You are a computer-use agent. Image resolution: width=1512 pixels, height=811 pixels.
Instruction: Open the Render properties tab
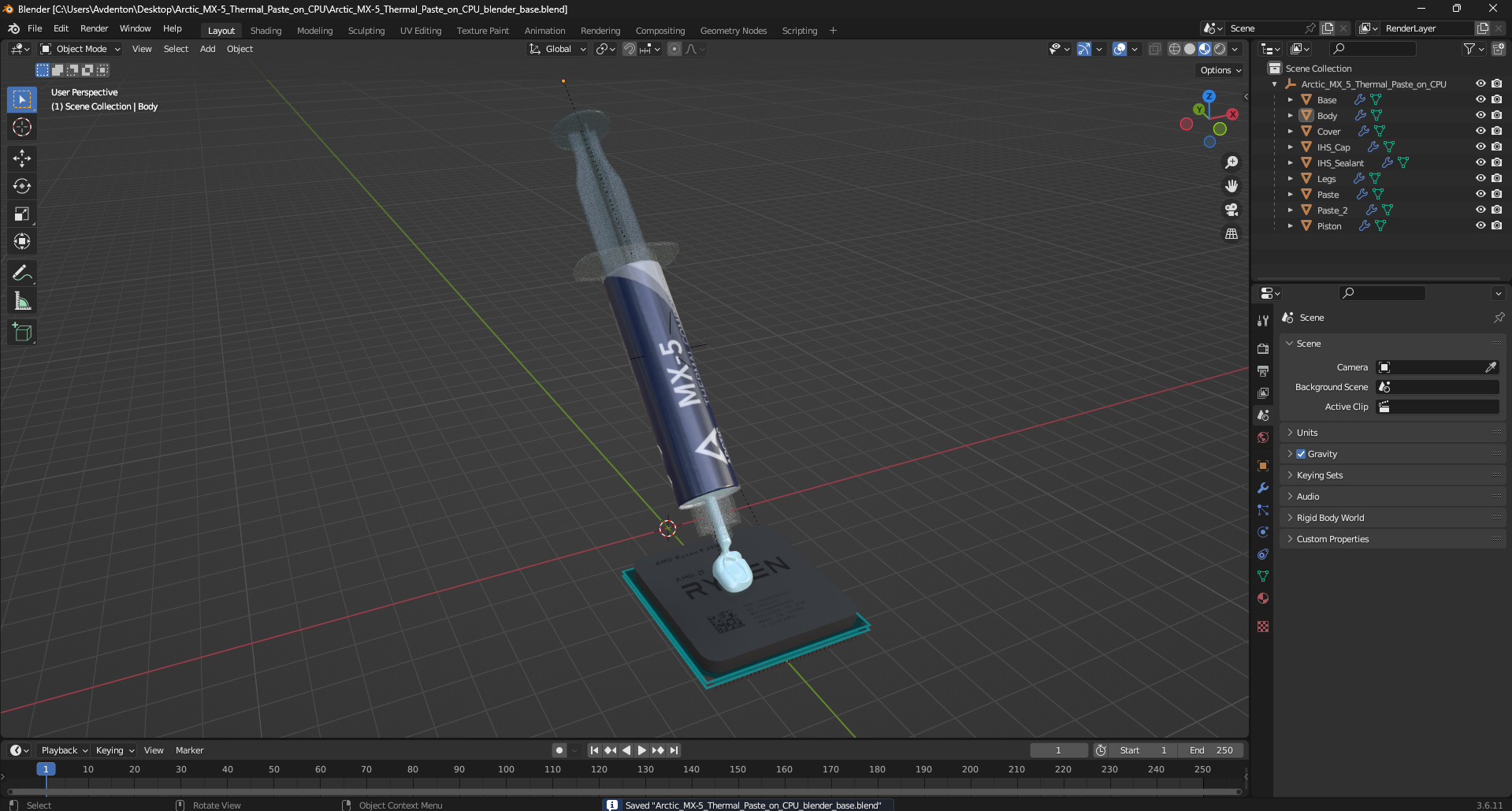[x=1263, y=348]
